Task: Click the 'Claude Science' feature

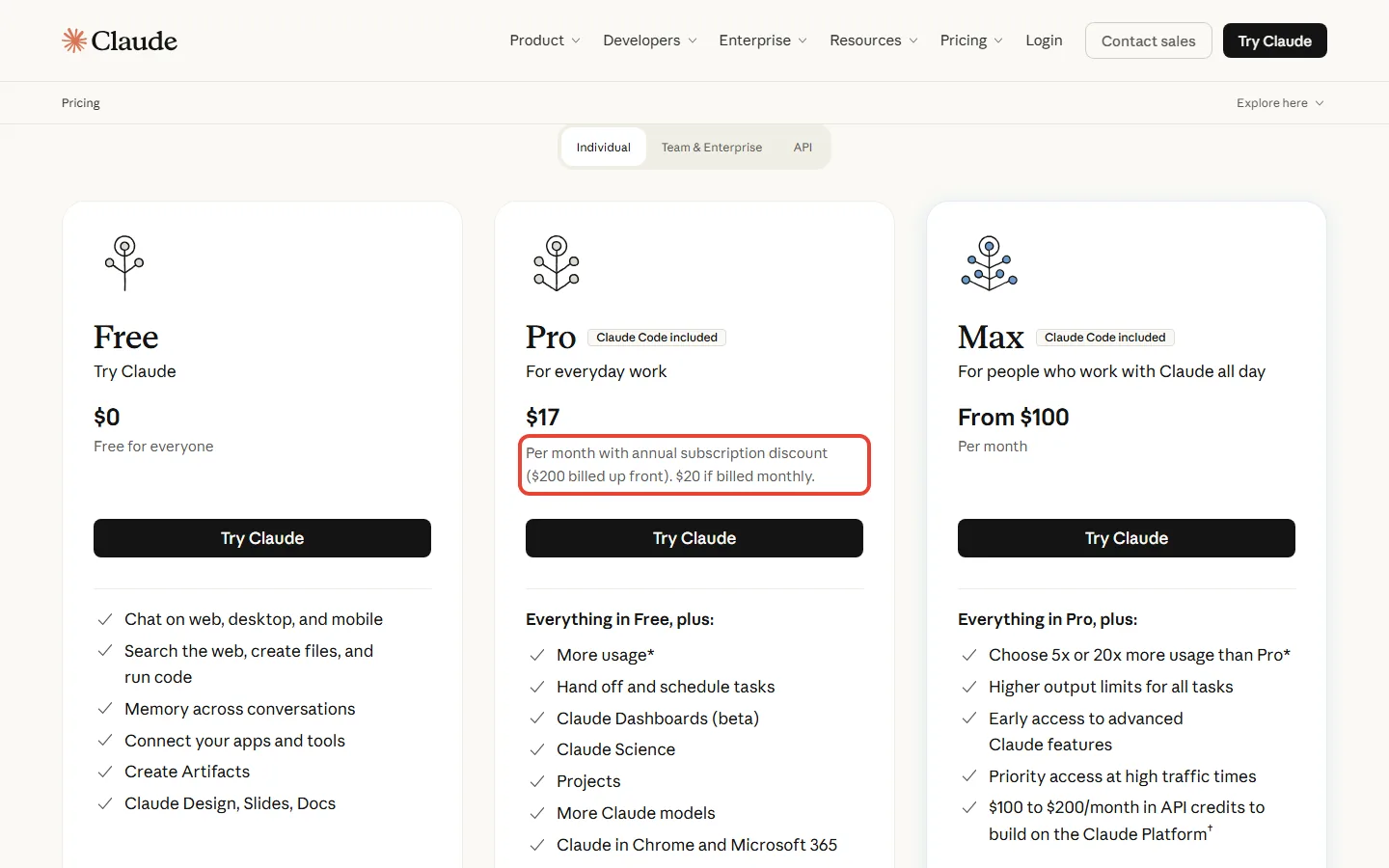Action: 616,749
